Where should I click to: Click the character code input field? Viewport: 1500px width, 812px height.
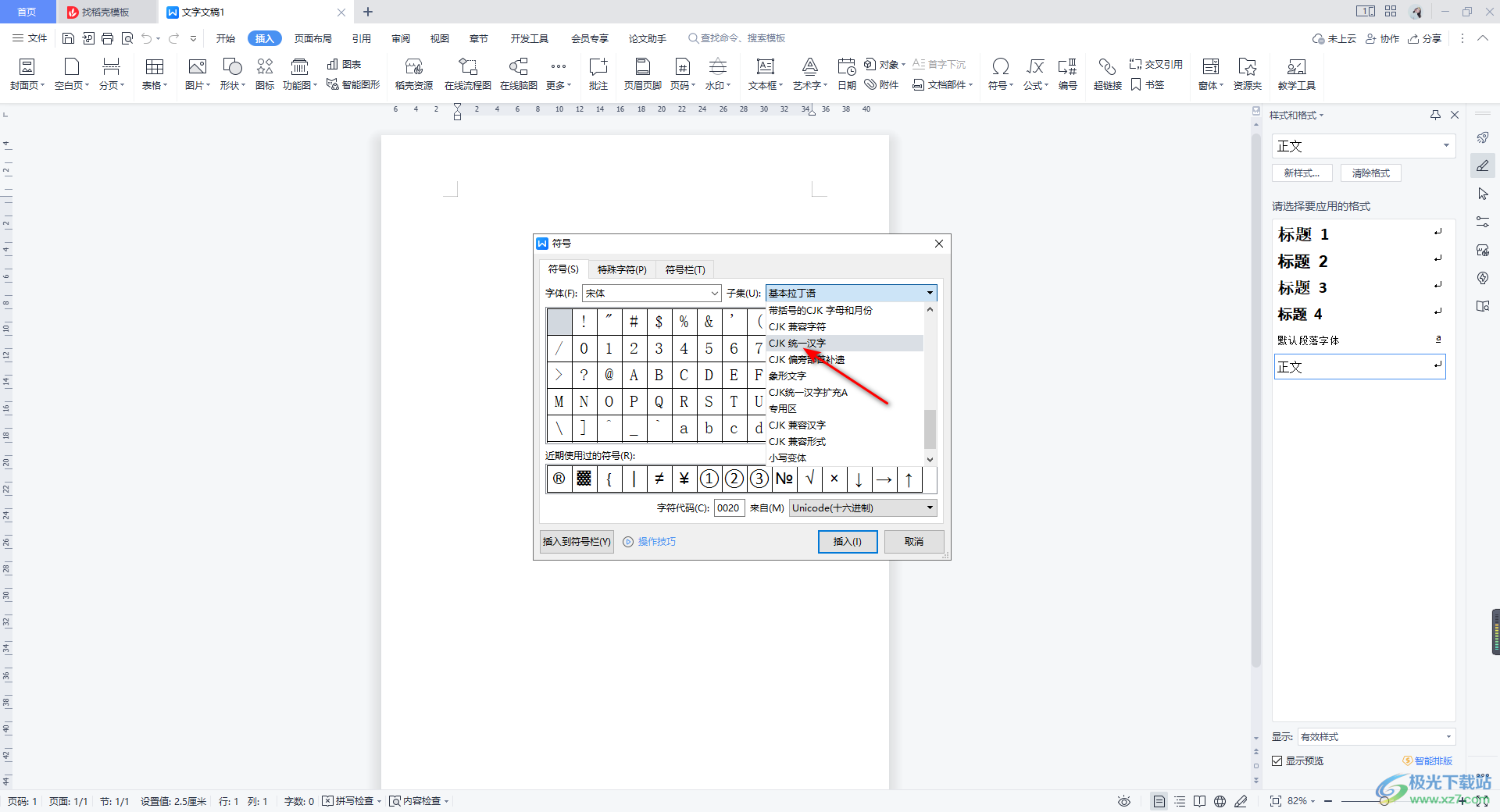(729, 507)
